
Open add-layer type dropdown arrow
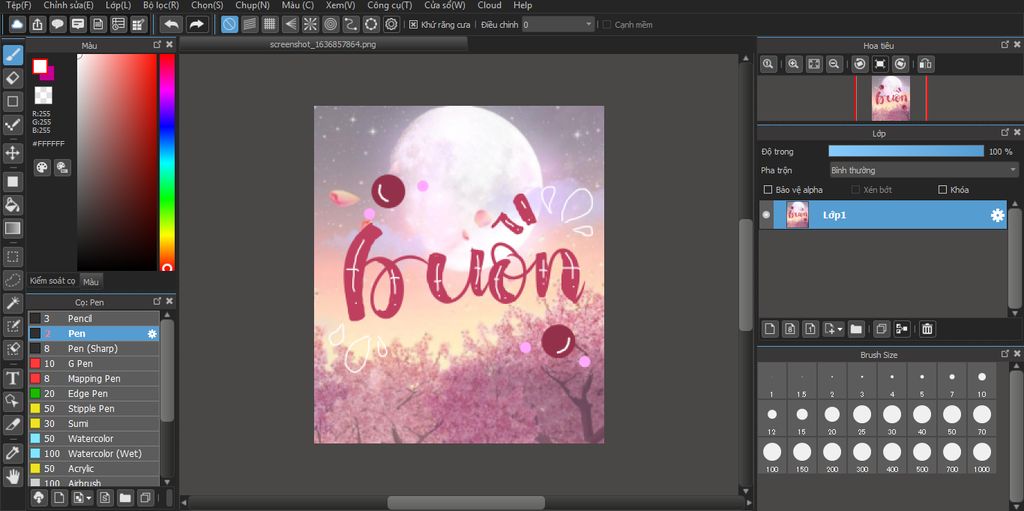pyautogui.click(x=840, y=329)
